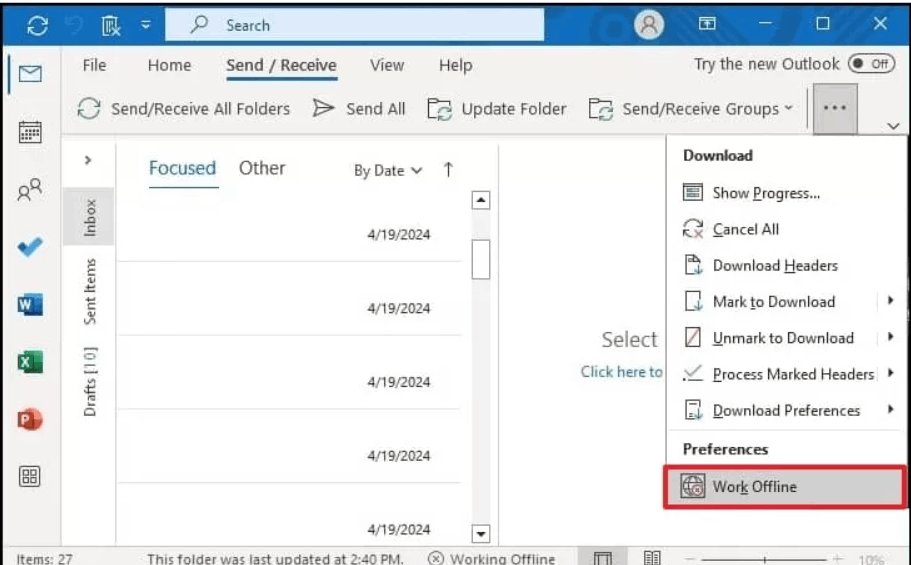The height and width of the screenshot is (565, 911).
Task: Click the Working Offline status indicator
Action: point(492,559)
